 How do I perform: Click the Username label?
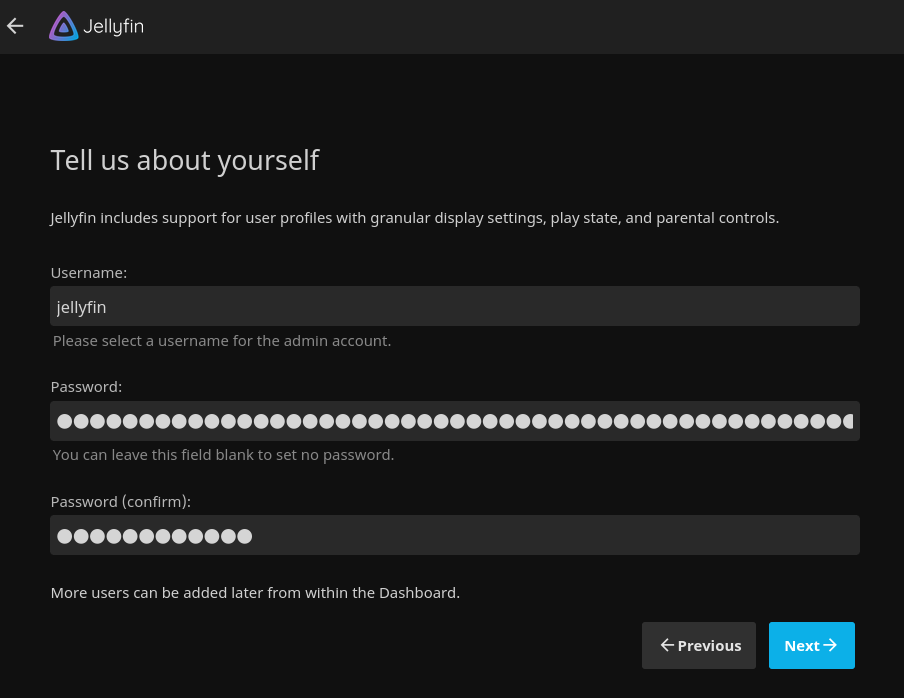click(x=88, y=272)
